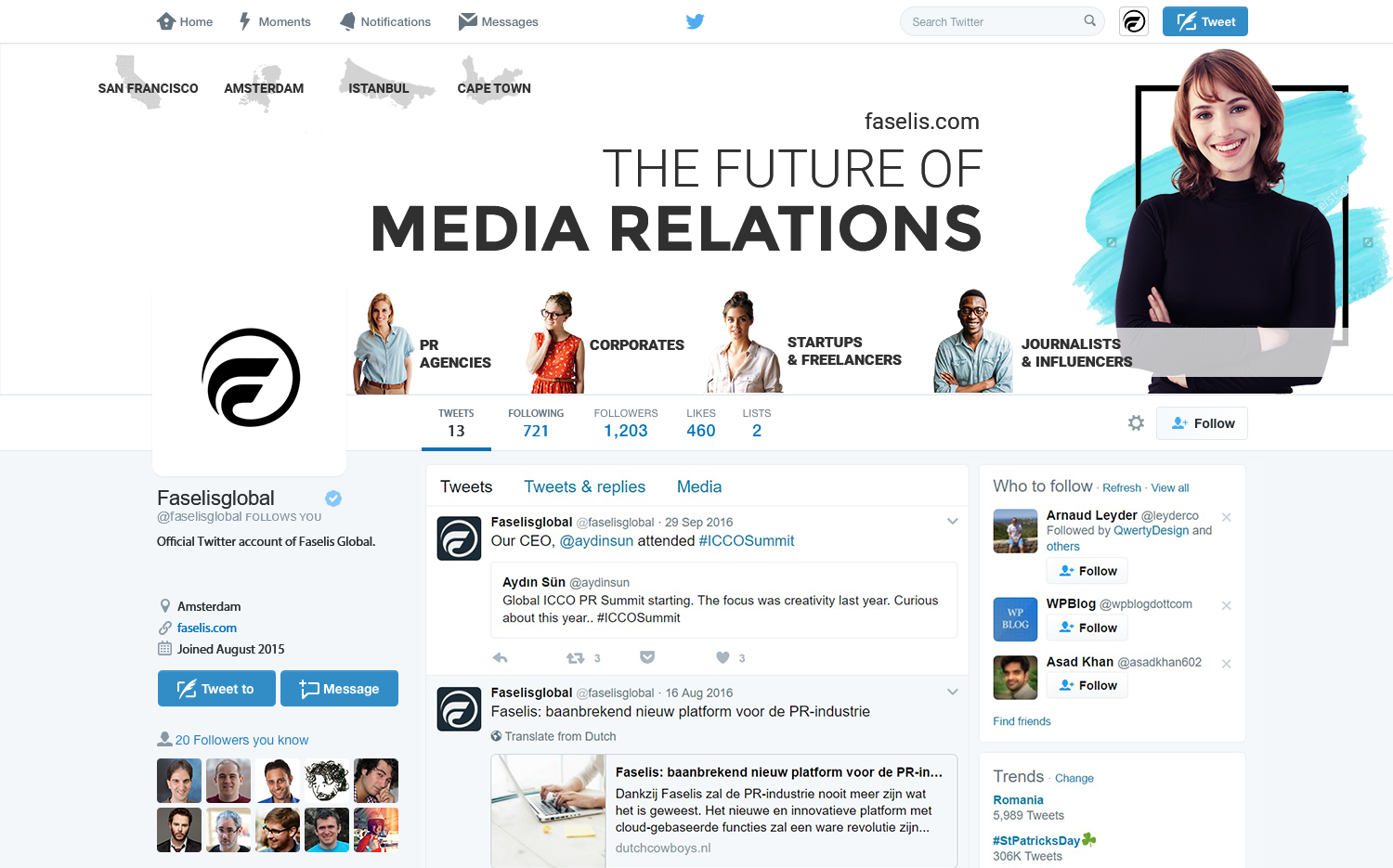Click verified badge next to Faselisglobal
This screenshot has width=1393, height=868.
pyautogui.click(x=332, y=499)
